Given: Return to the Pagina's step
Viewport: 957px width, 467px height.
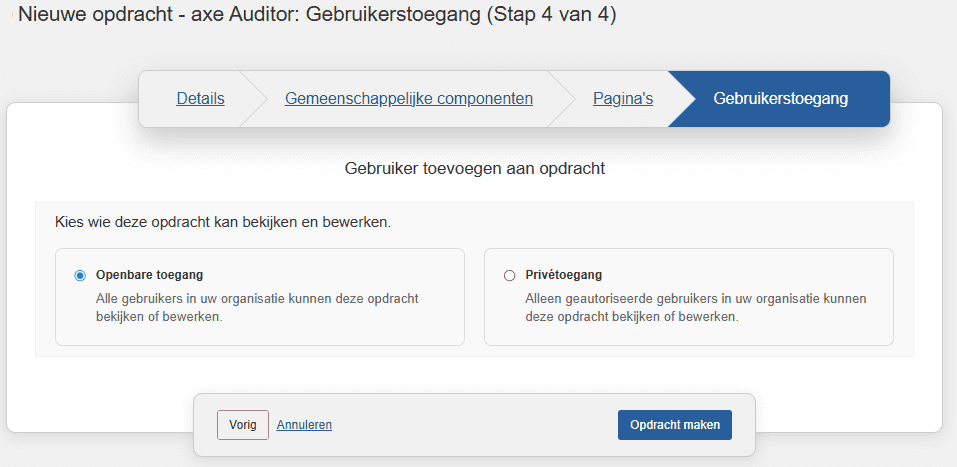Looking at the screenshot, I should click(622, 99).
